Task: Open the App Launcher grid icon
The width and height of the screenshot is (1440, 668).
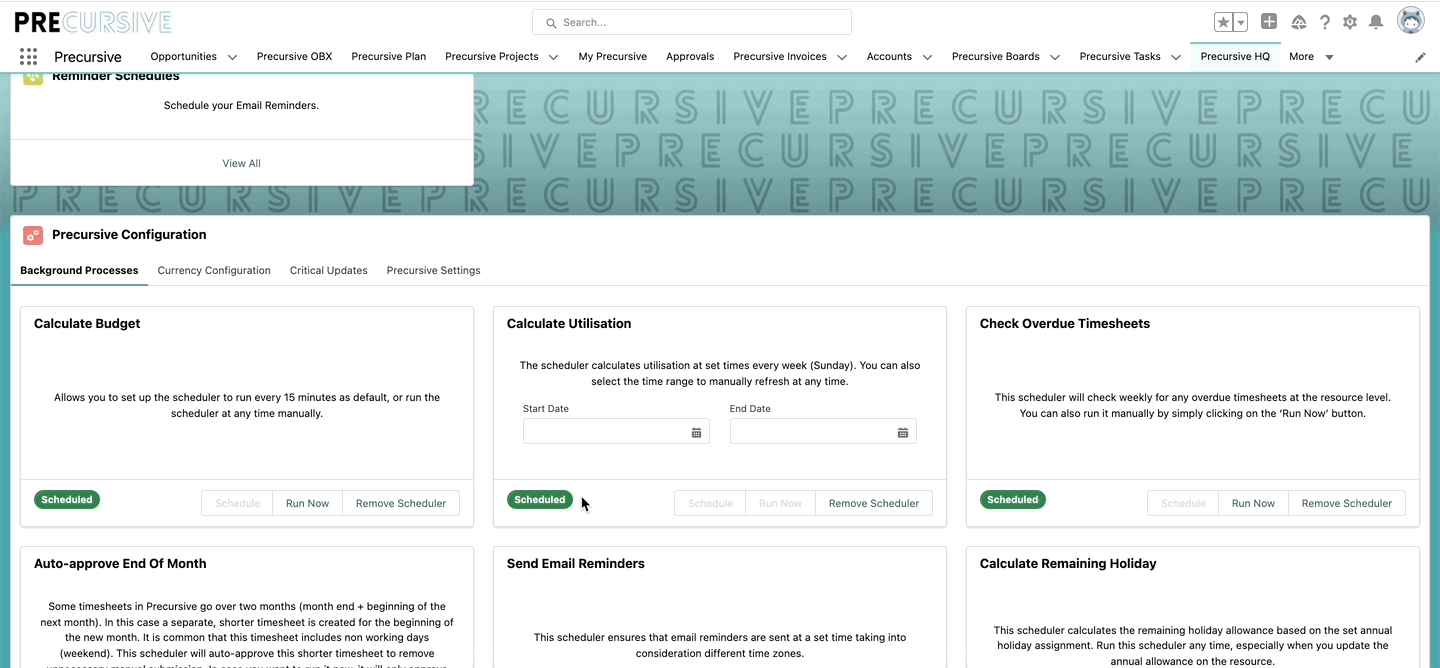Action: pos(28,57)
